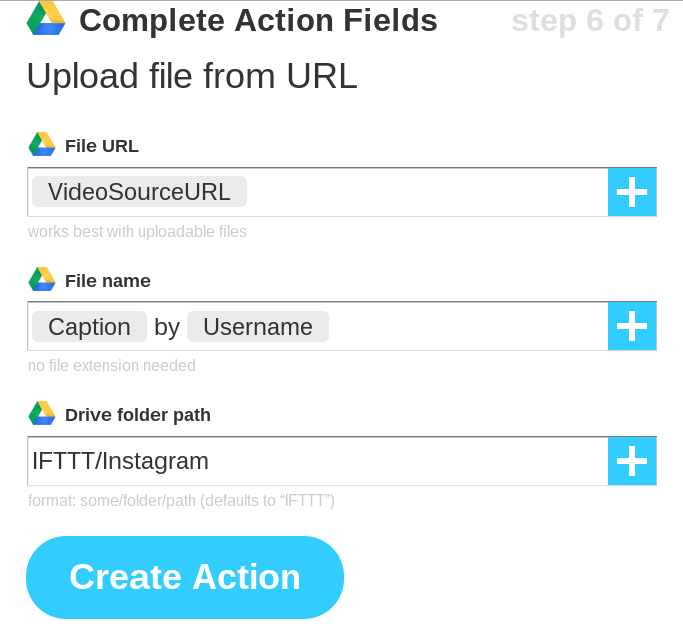Screen dimensions: 683x632
Task: Add ingredient to File name with plus button
Action: click(x=632, y=326)
